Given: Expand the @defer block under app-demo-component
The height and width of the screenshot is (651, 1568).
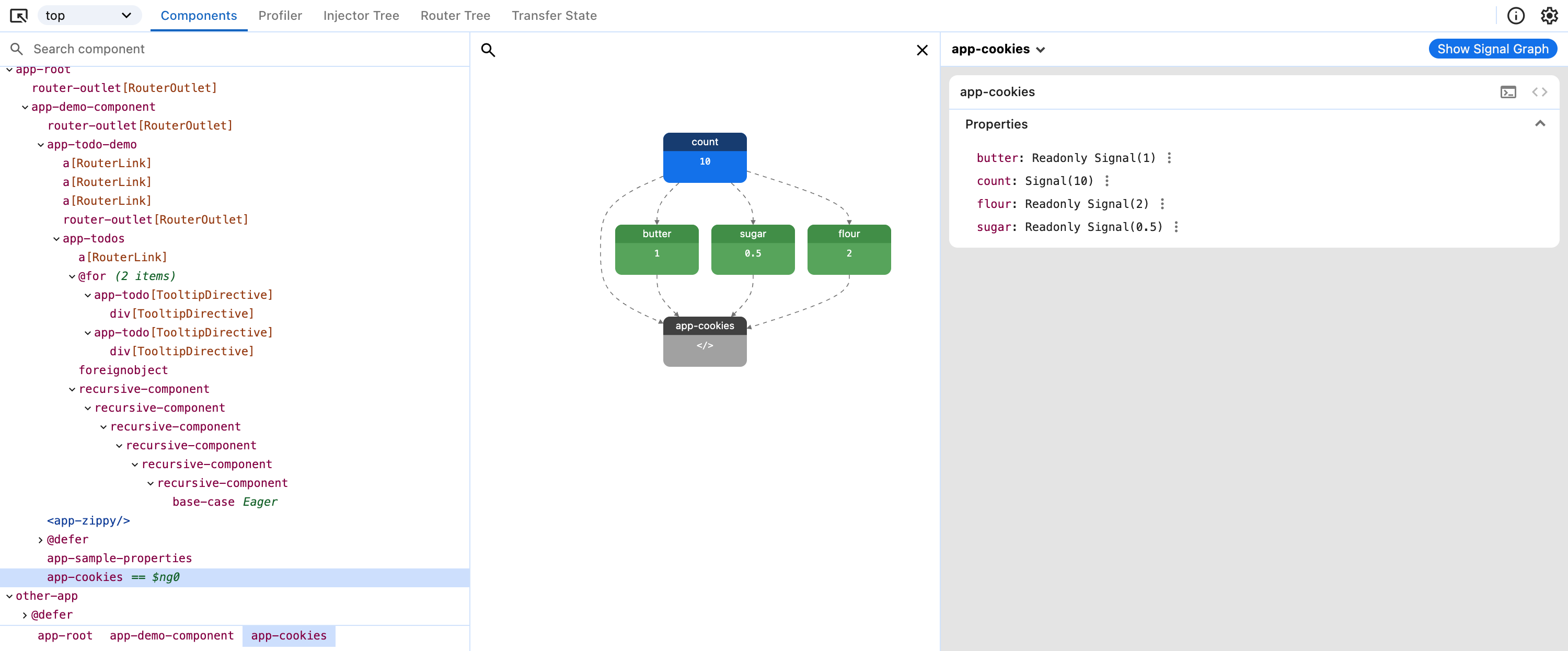Looking at the screenshot, I should click(41, 540).
